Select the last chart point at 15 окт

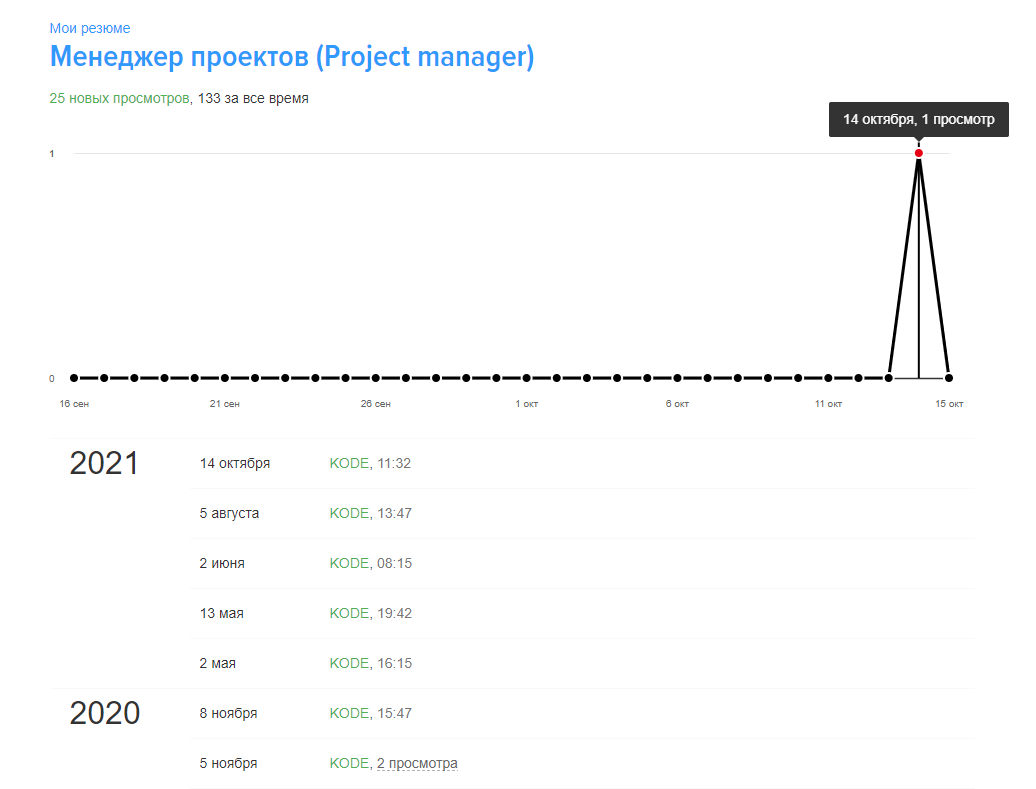click(x=949, y=378)
